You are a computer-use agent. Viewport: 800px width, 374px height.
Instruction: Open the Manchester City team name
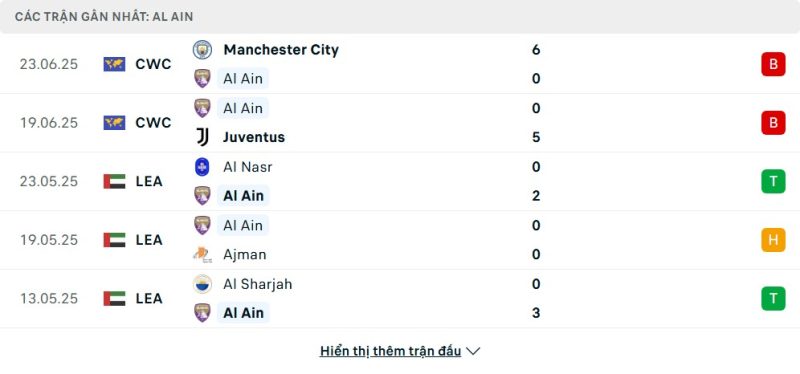pyautogui.click(x=281, y=49)
